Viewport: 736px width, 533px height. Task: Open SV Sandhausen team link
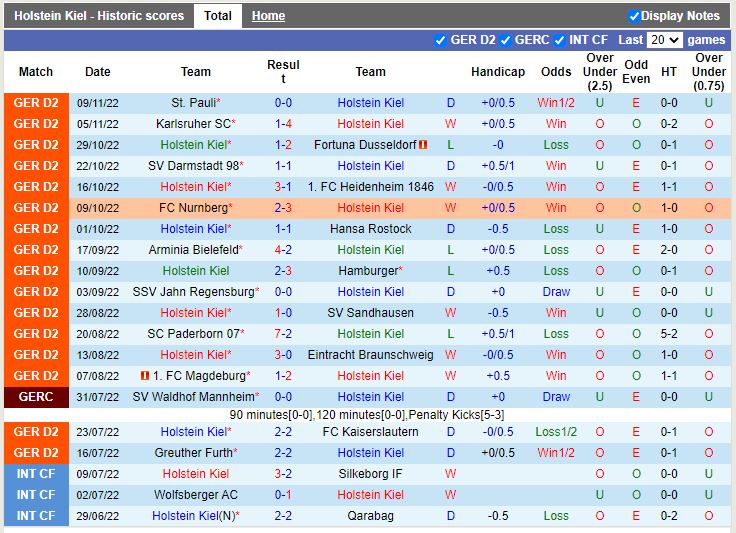[x=370, y=312]
